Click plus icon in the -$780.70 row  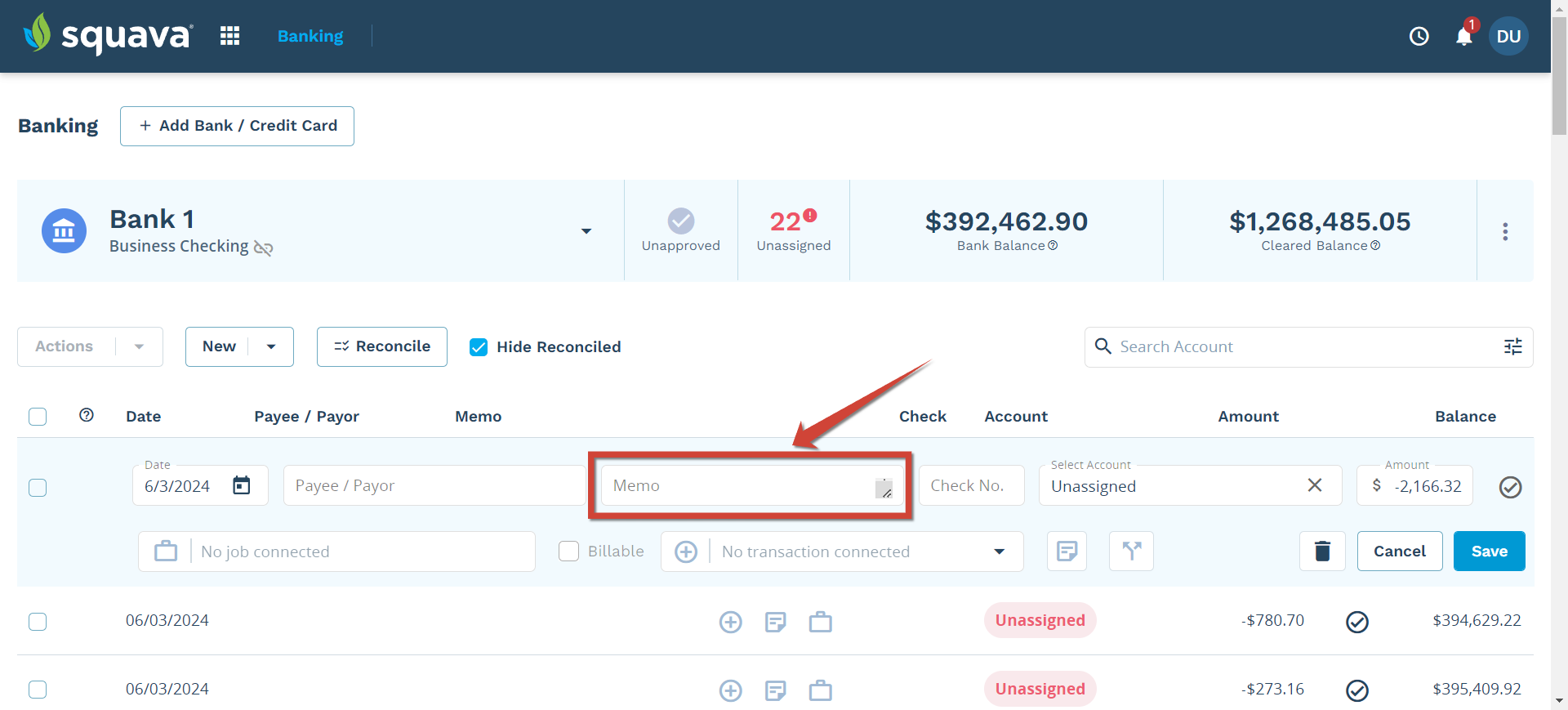731,622
